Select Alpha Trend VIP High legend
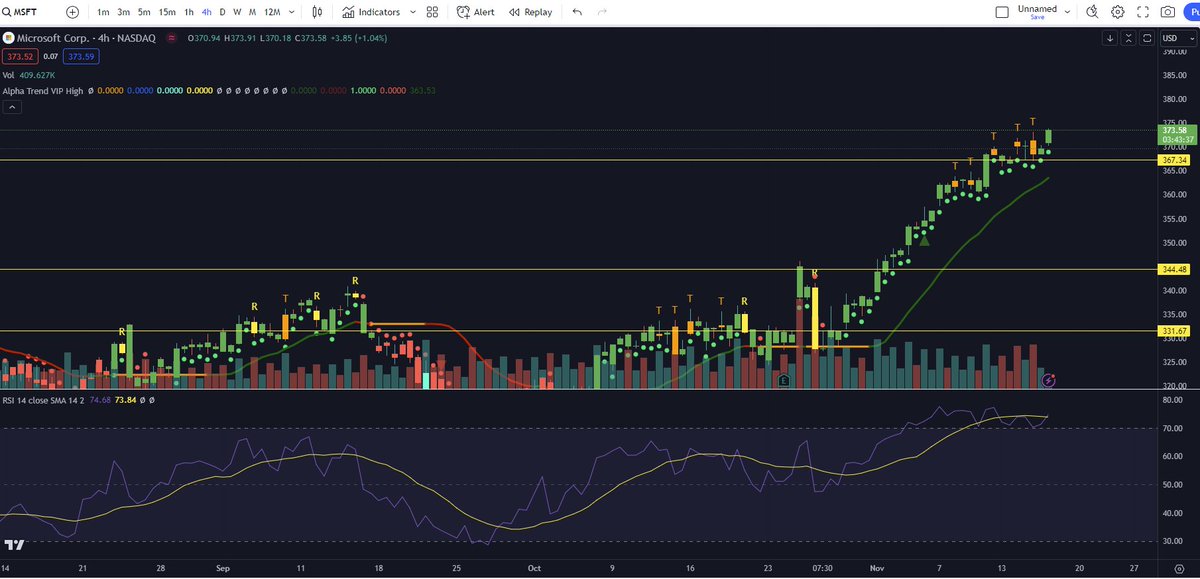This screenshot has height=579, width=1200. [43, 90]
